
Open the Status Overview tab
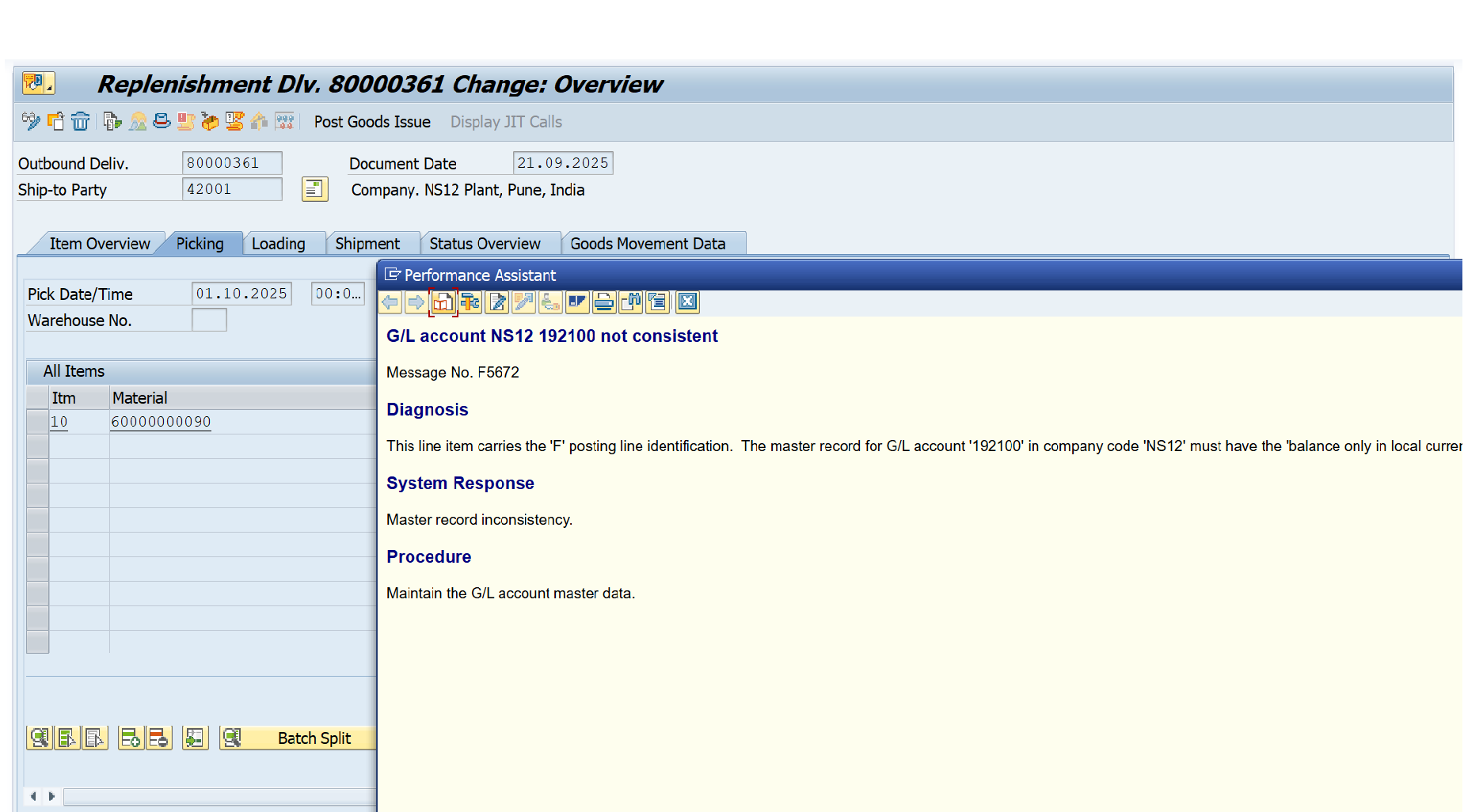tap(485, 244)
